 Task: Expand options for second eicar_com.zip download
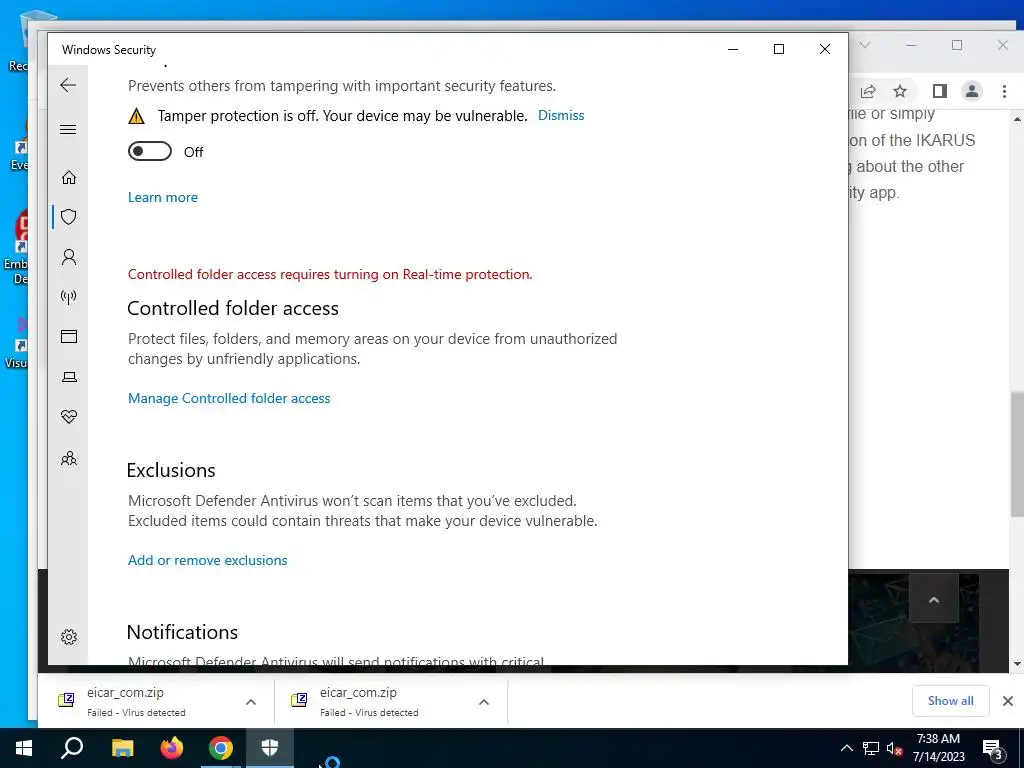coord(484,702)
